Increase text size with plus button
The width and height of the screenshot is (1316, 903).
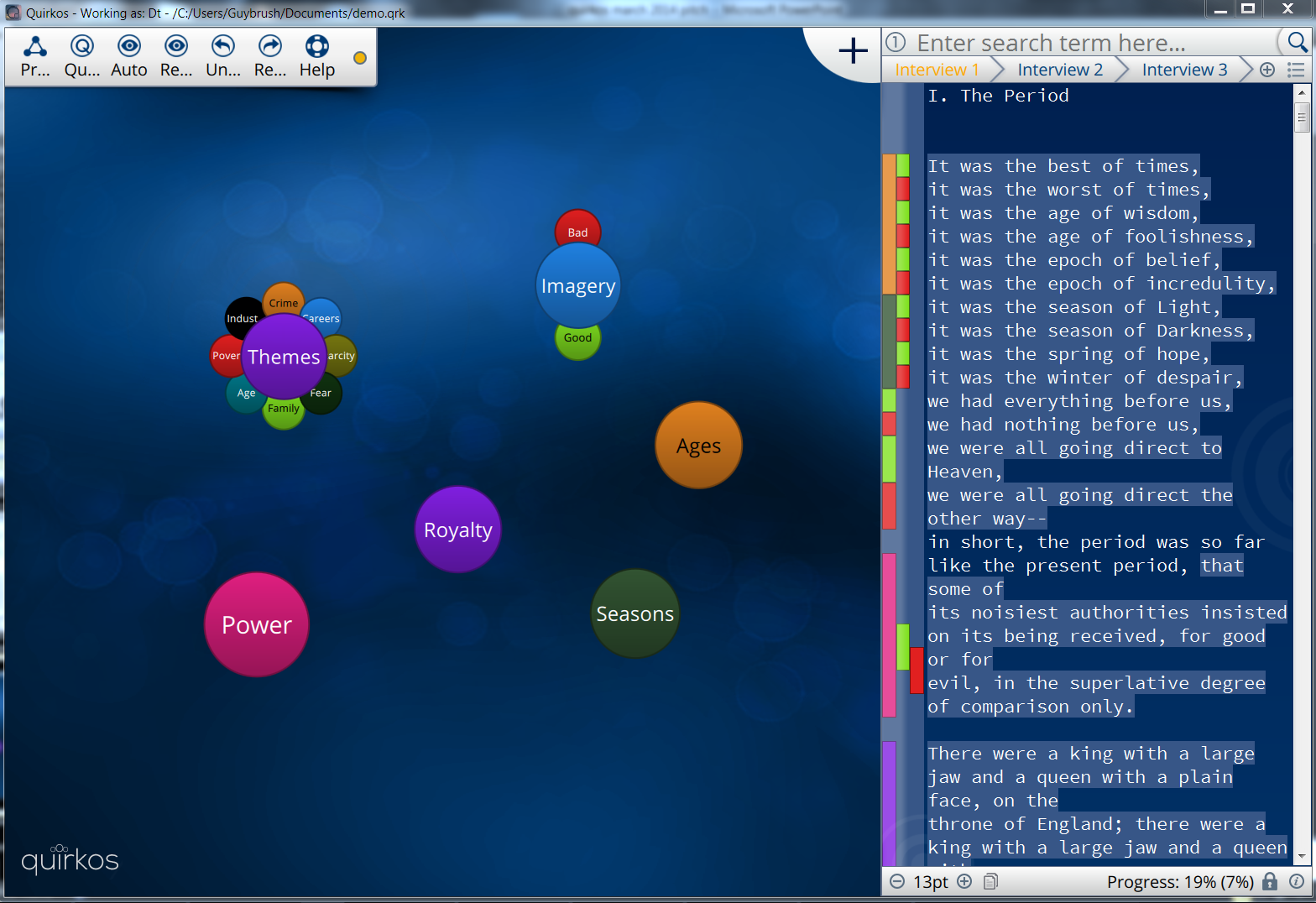964,881
